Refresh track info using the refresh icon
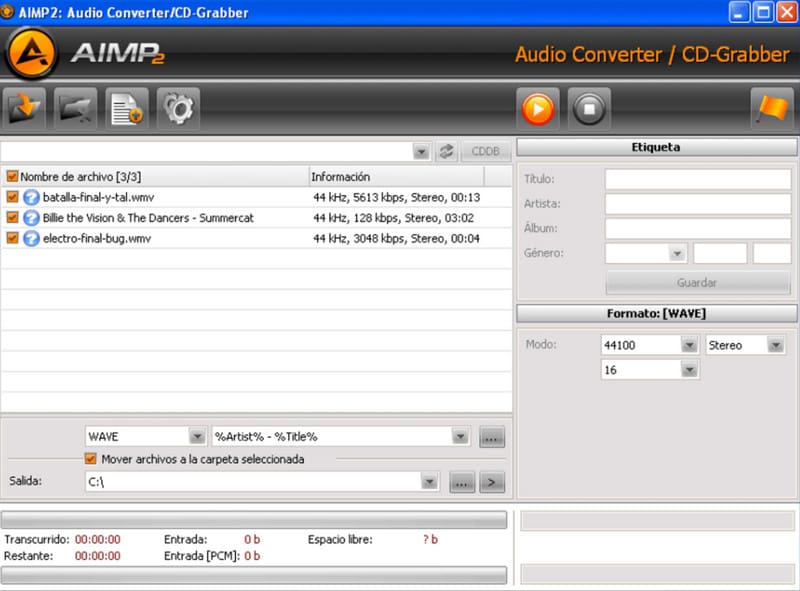This screenshot has height=591, width=800. pyautogui.click(x=448, y=151)
